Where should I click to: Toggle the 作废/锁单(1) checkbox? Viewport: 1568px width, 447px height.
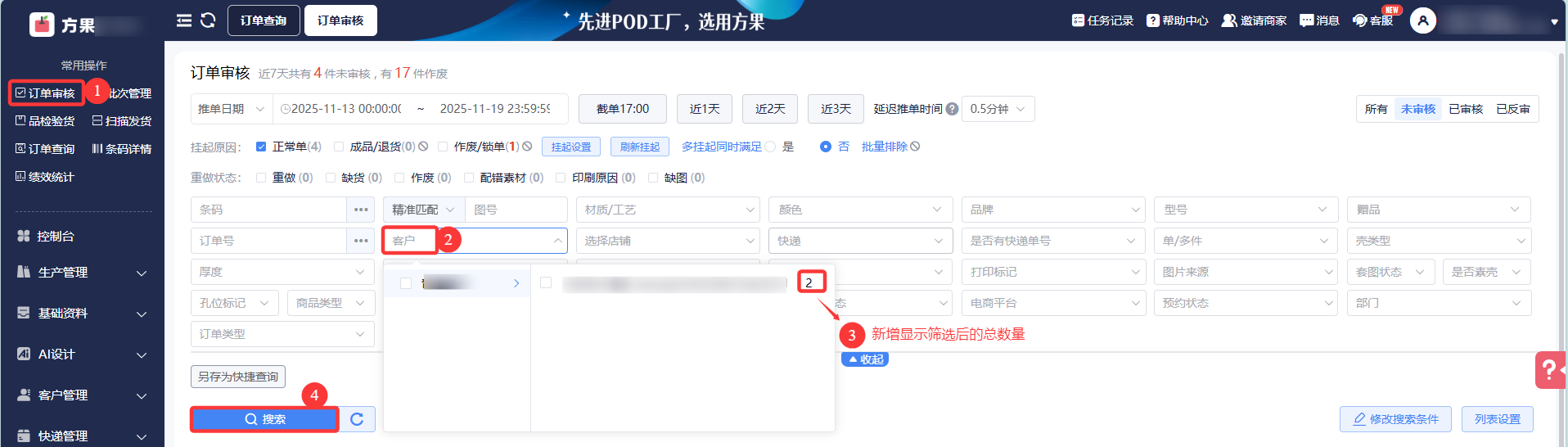pyautogui.click(x=443, y=147)
